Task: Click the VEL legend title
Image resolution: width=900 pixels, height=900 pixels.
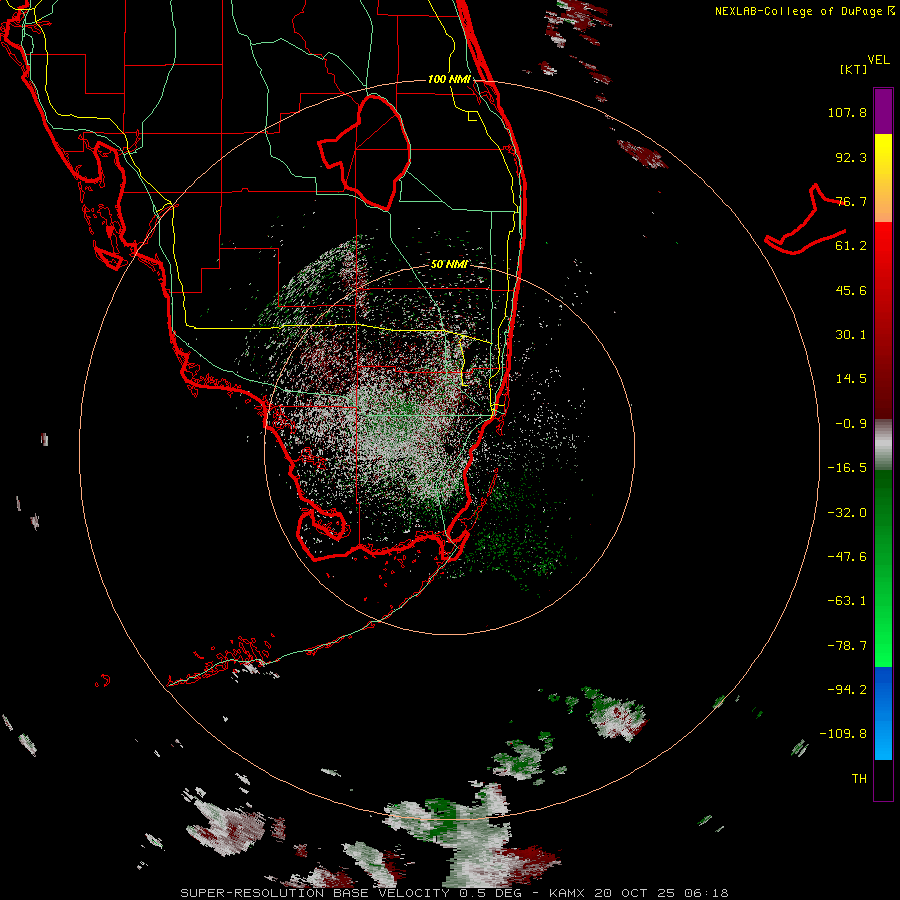Action: (878, 59)
